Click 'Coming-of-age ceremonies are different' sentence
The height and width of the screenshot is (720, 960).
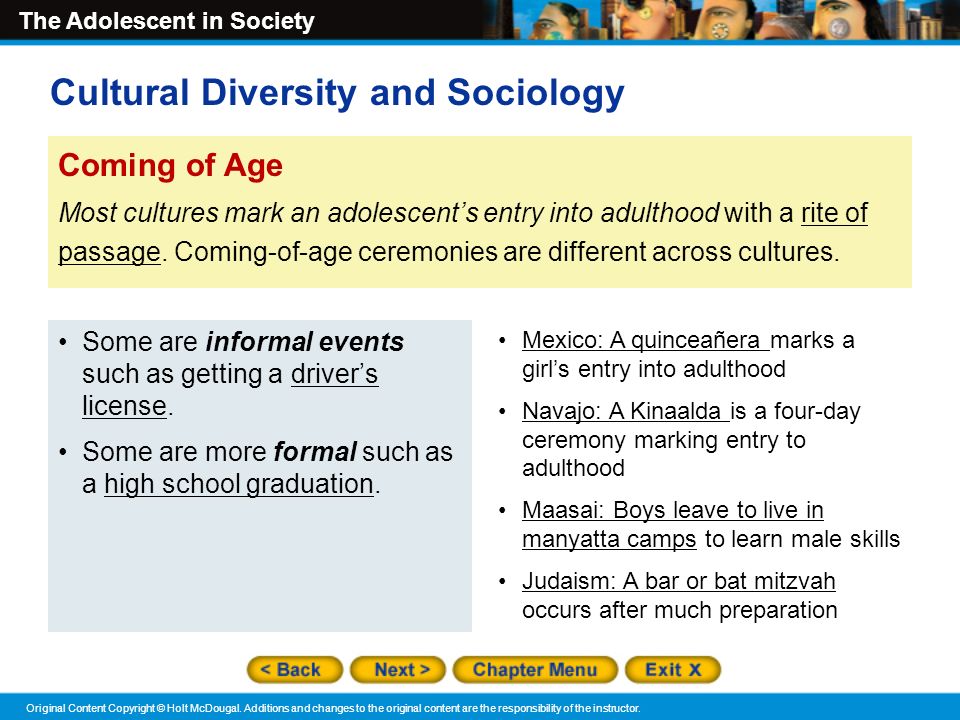click(507, 252)
